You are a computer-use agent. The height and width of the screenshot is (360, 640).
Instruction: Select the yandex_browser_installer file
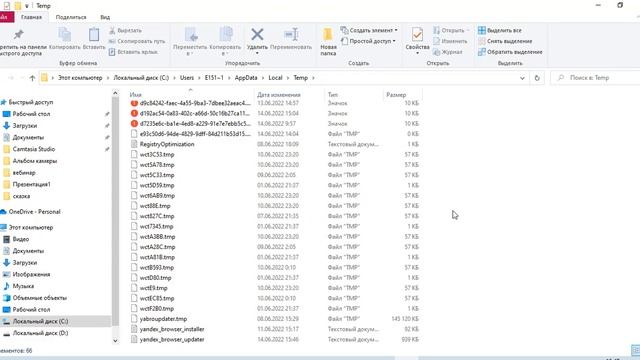pyautogui.click(x=172, y=329)
